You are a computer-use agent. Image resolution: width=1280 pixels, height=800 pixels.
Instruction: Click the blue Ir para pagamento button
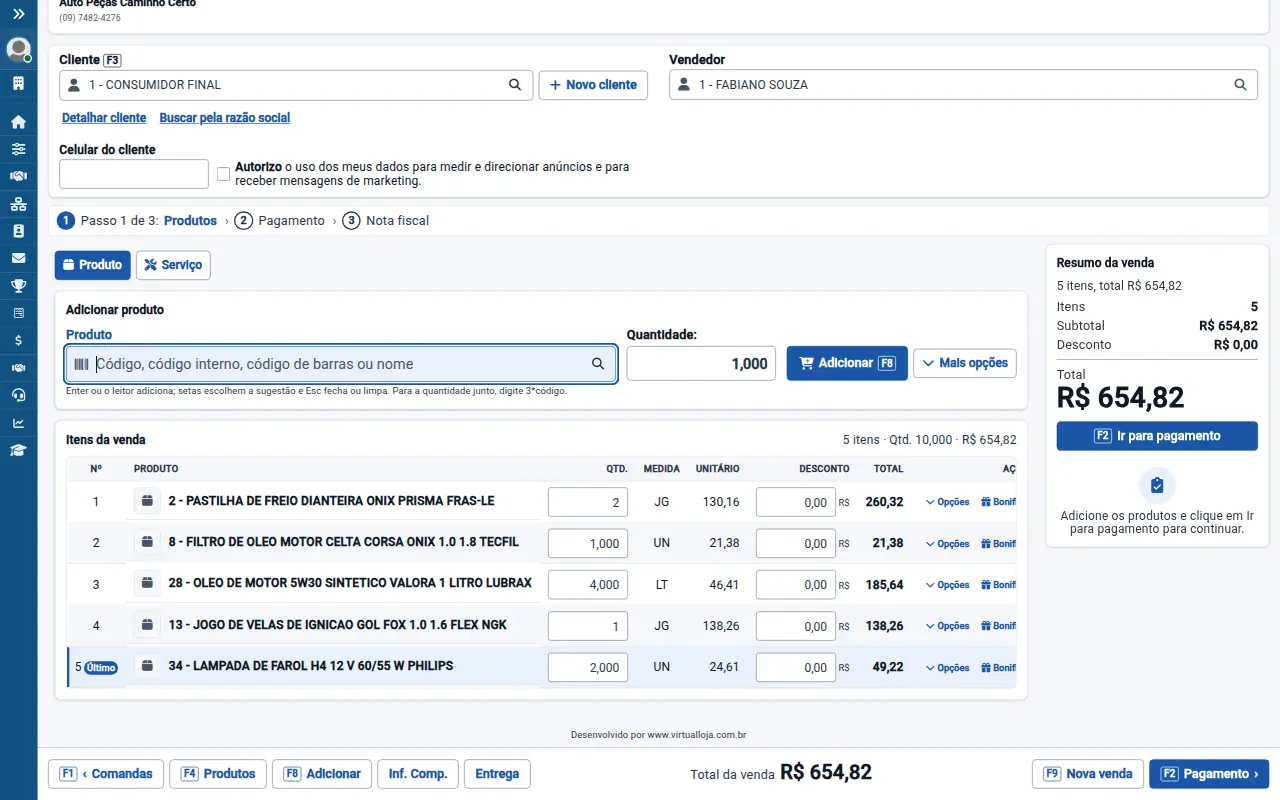1157,436
